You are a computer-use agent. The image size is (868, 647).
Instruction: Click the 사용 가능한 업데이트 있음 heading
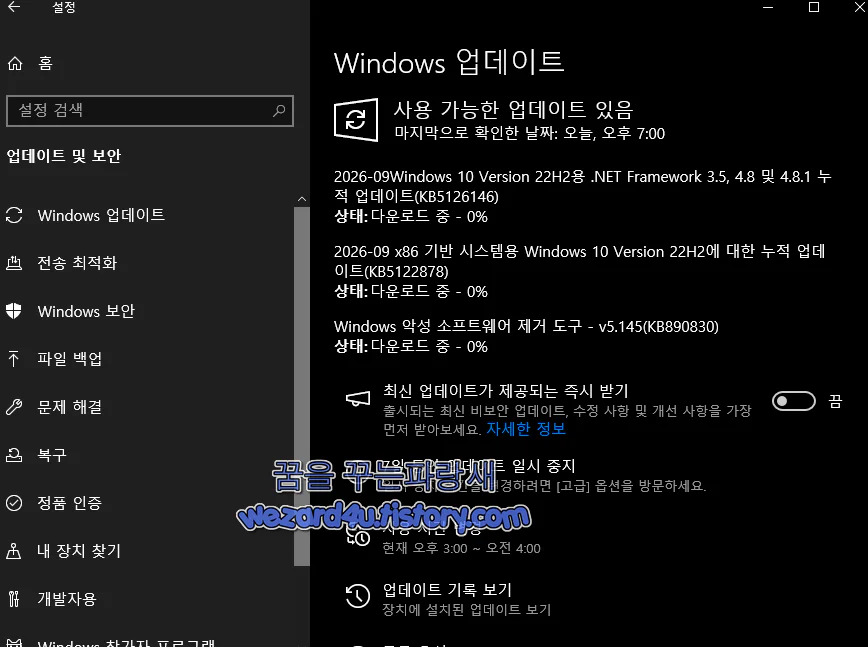513,110
